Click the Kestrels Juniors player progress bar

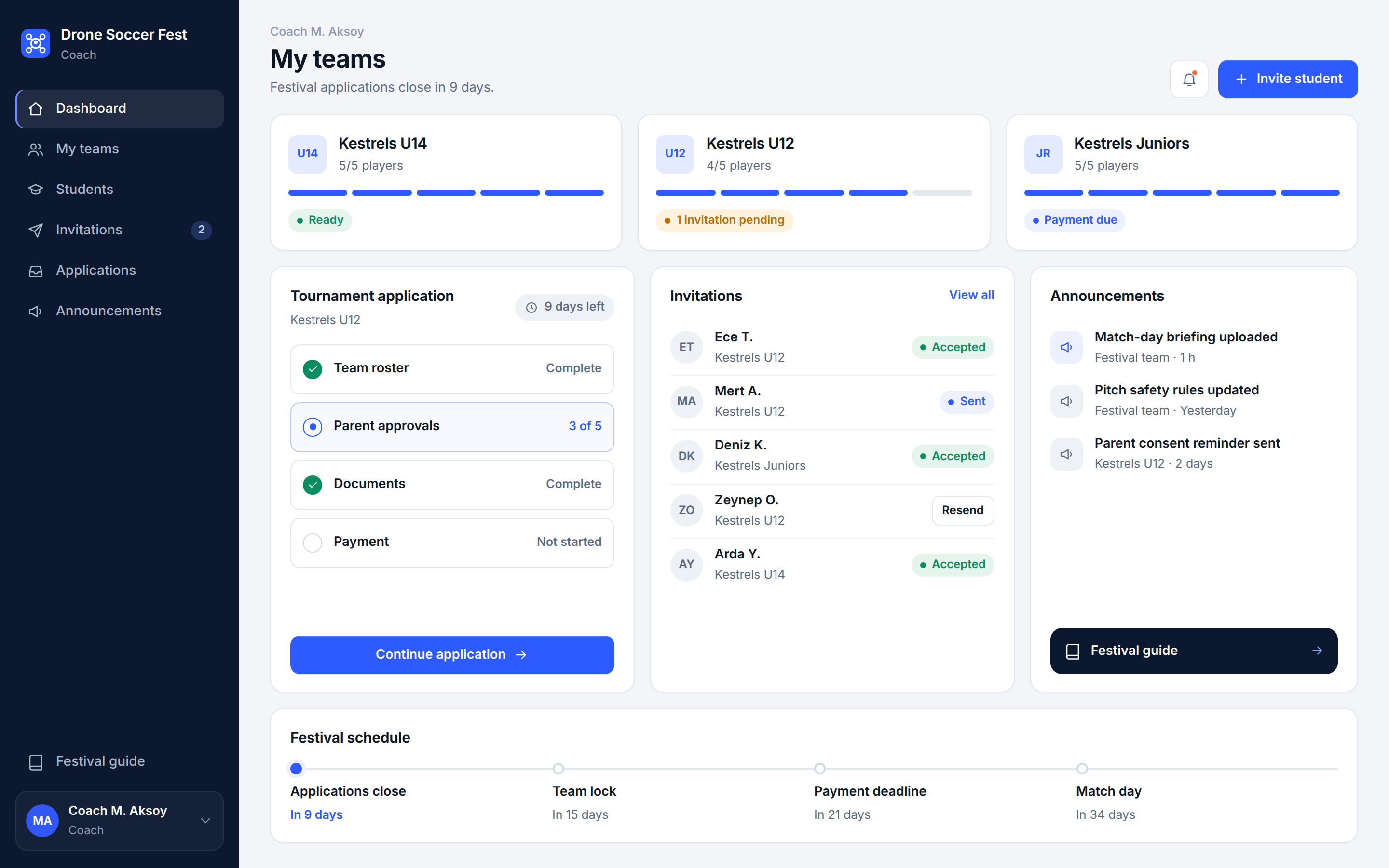[x=1182, y=193]
